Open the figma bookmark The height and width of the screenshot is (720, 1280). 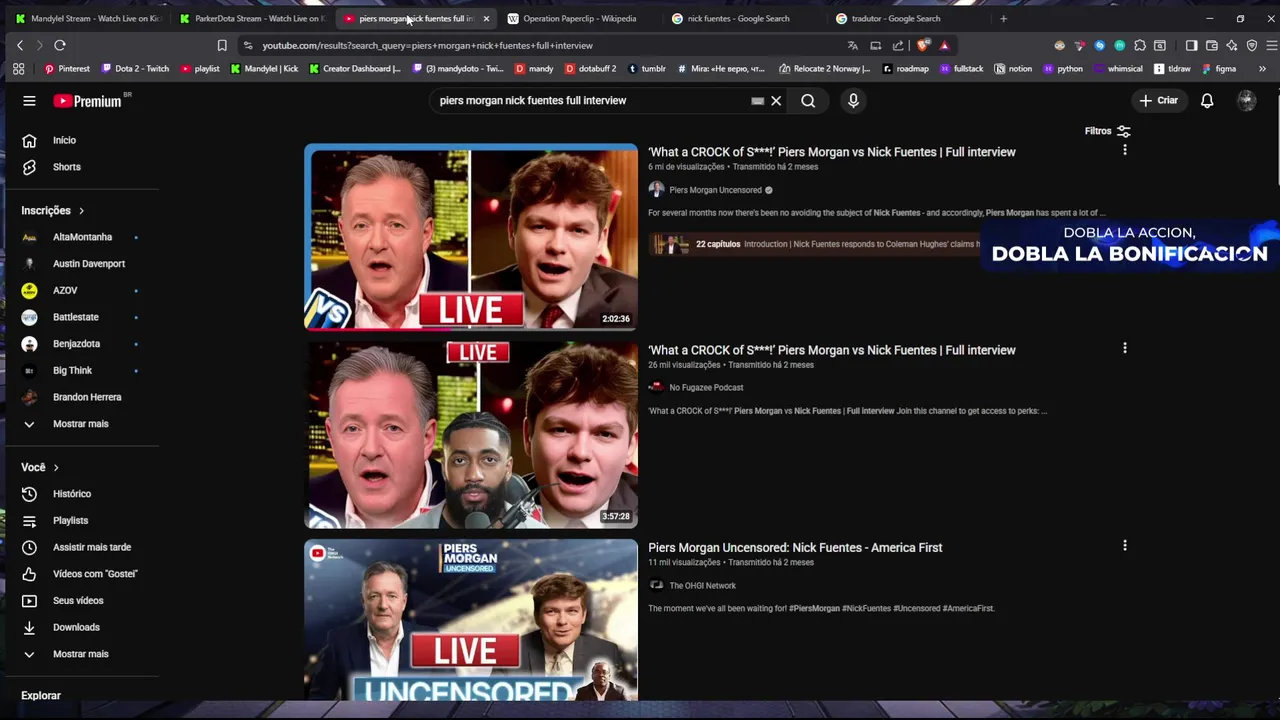(1219, 69)
